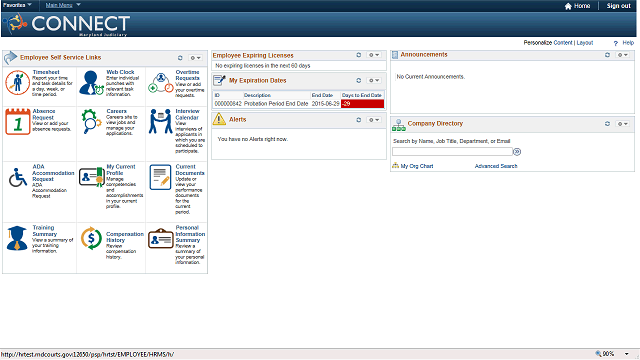Refresh the Employee Self Service Links pagelet
The width and height of the screenshot is (640, 360).
click(x=180, y=58)
